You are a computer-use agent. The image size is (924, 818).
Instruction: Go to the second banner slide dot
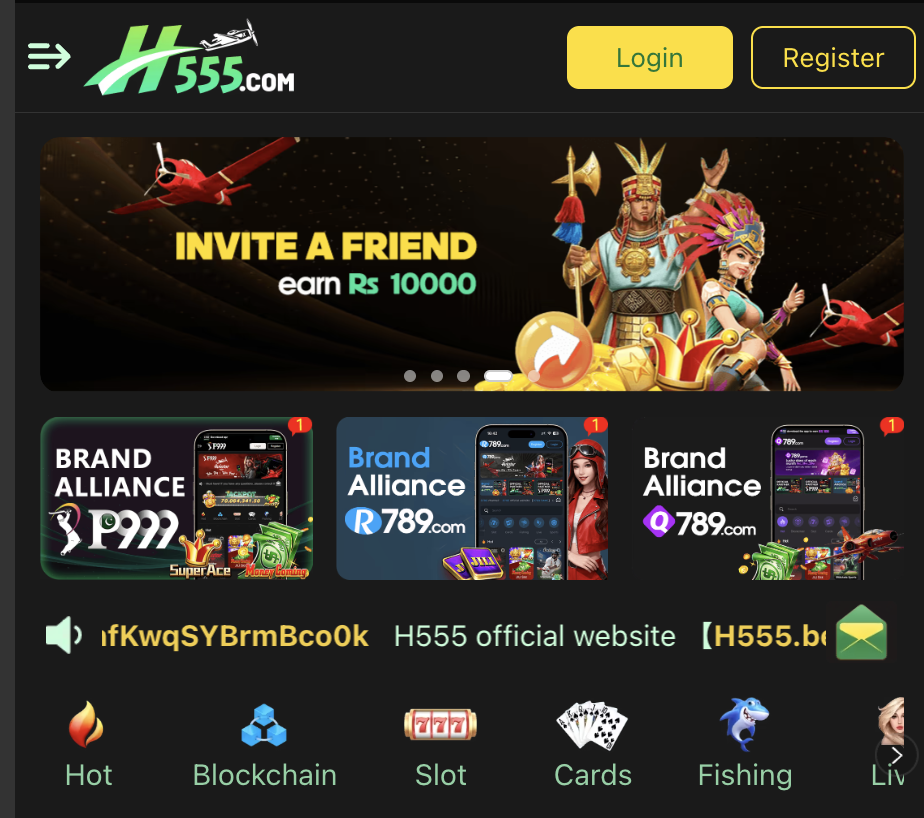[437, 376]
